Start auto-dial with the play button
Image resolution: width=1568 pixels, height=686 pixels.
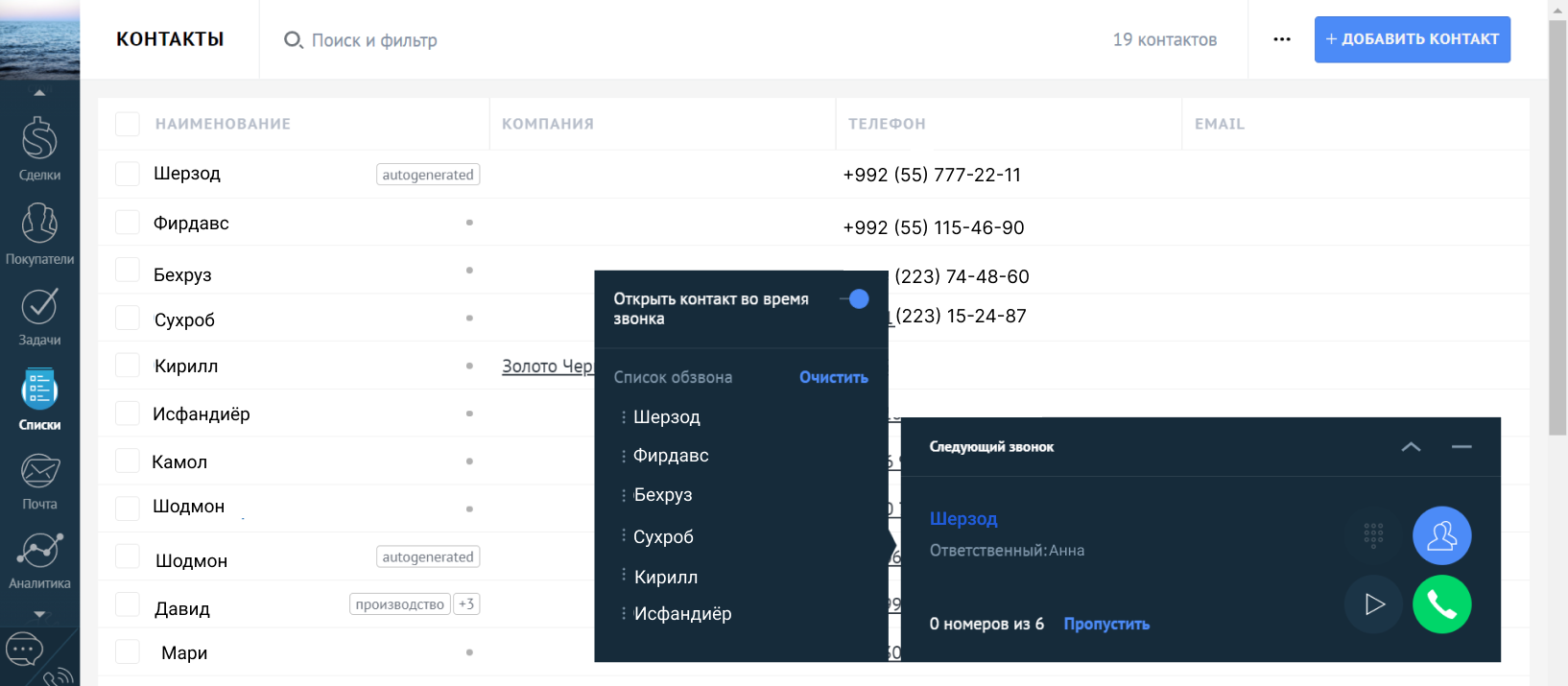[x=1373, y=604]
